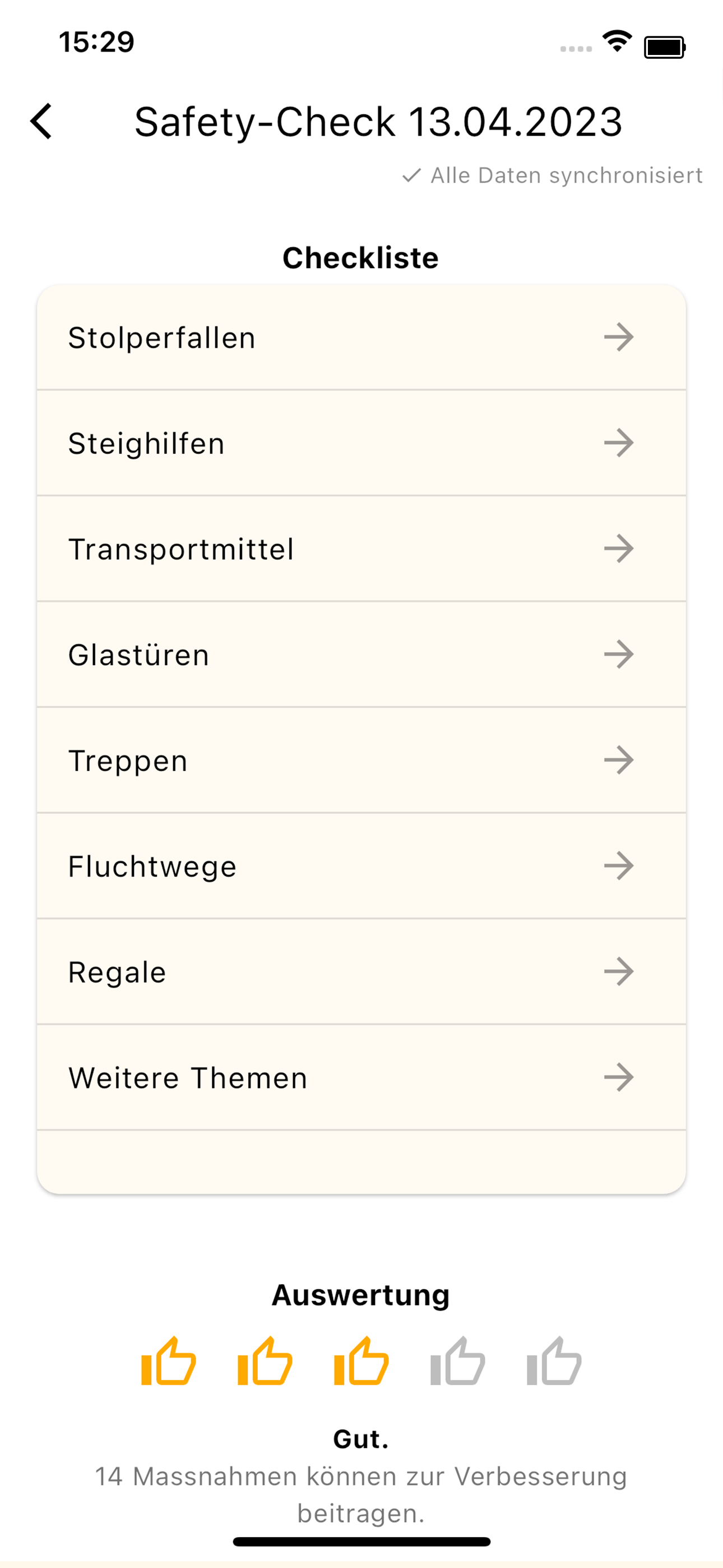Click the arrow beside Regale
Screen dimensions: 723x1568
point(619,971)
